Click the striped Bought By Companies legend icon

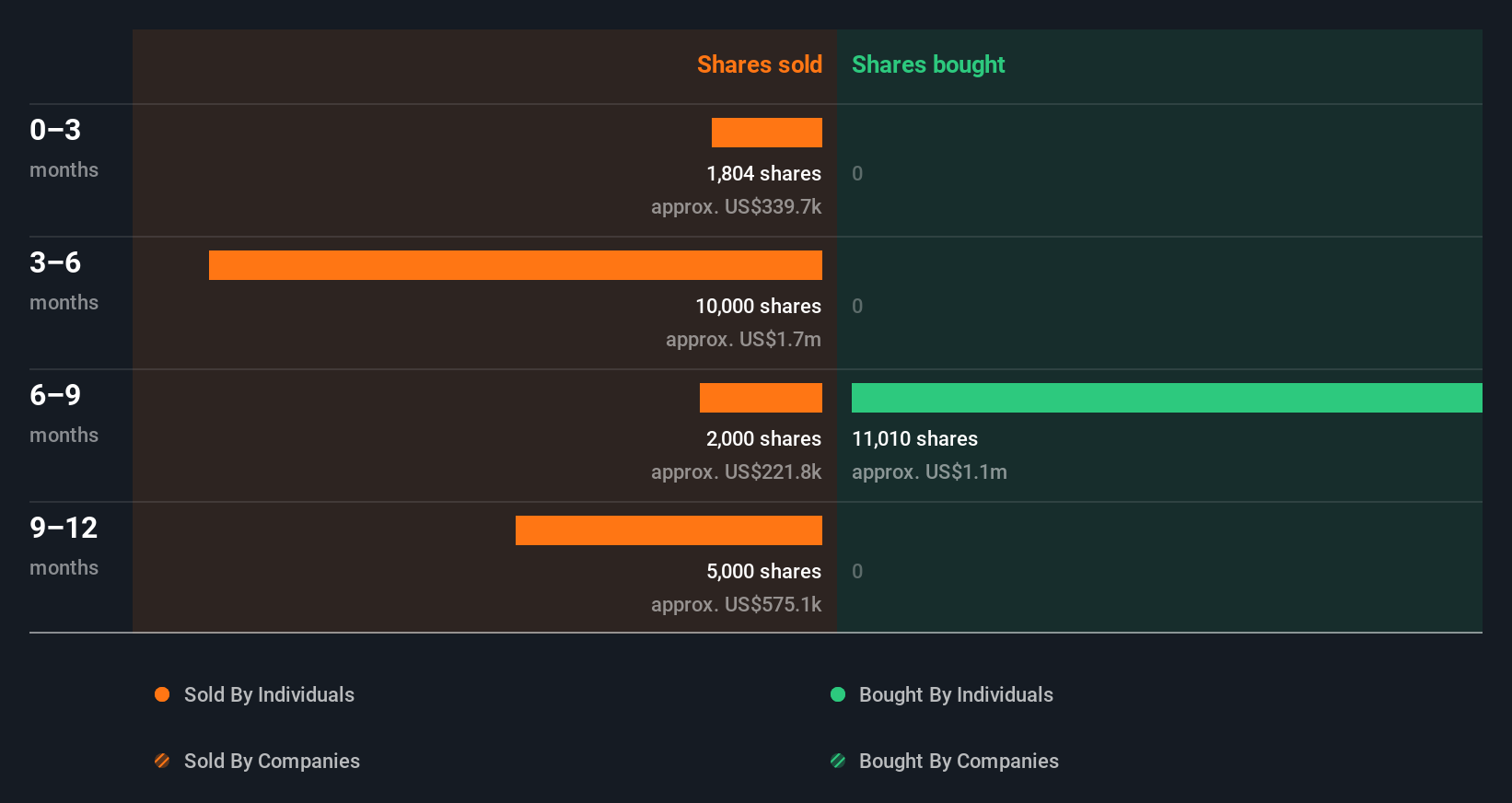tap(838, 761)
